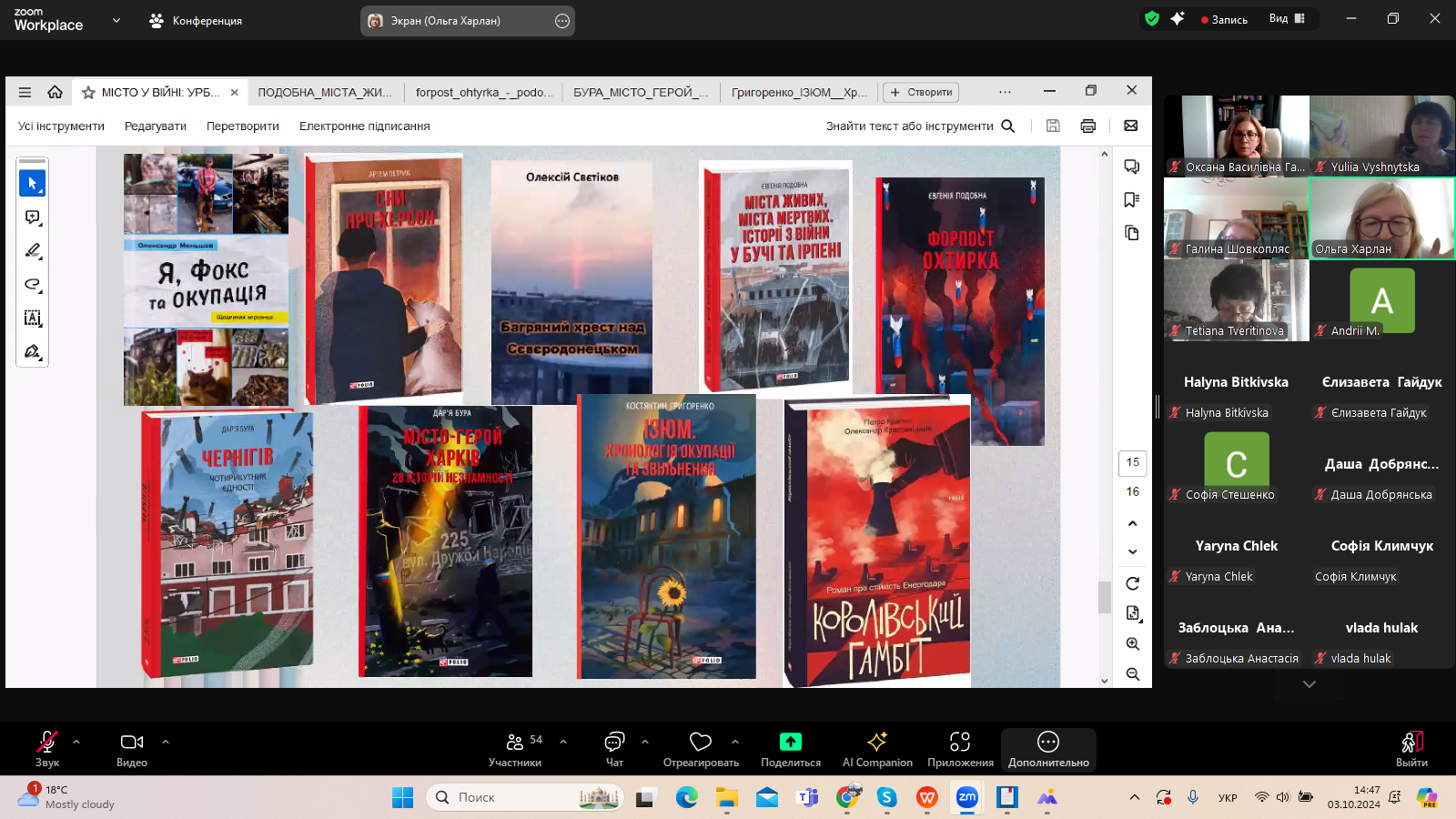
Task: Open the Редагувати menu
Action: click(156, 126)
